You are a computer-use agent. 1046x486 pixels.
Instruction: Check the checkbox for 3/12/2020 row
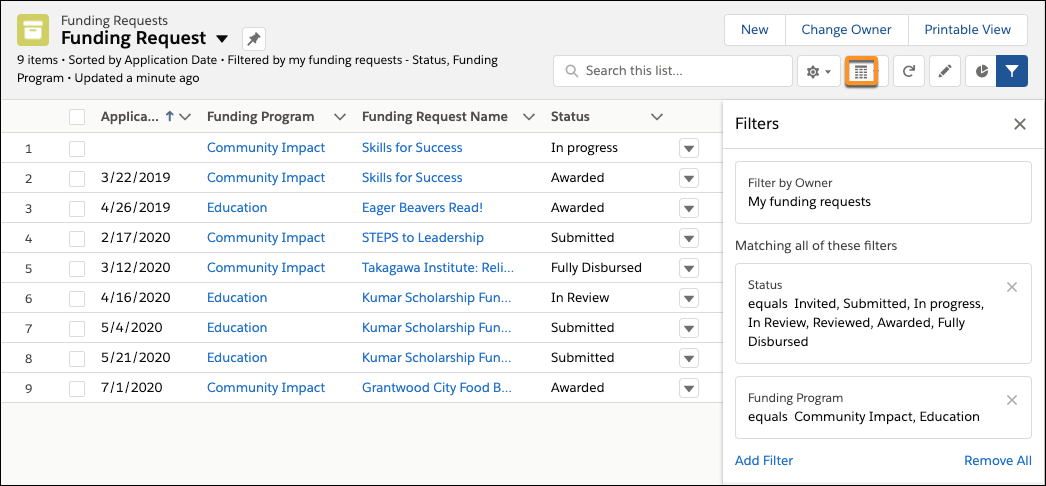click(x=77, y=269)
